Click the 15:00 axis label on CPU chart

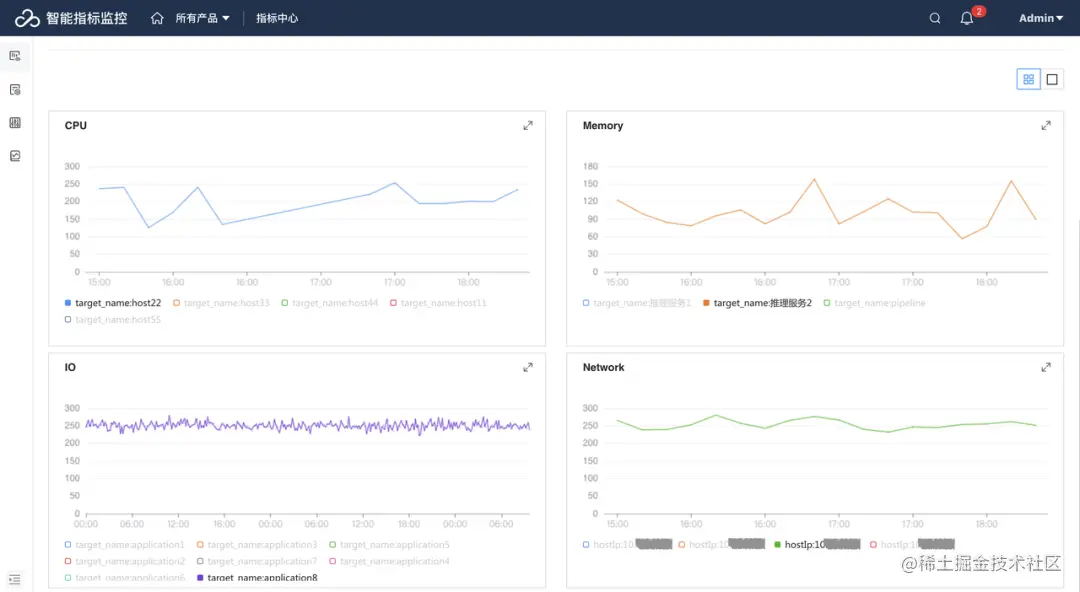point(99,283)
